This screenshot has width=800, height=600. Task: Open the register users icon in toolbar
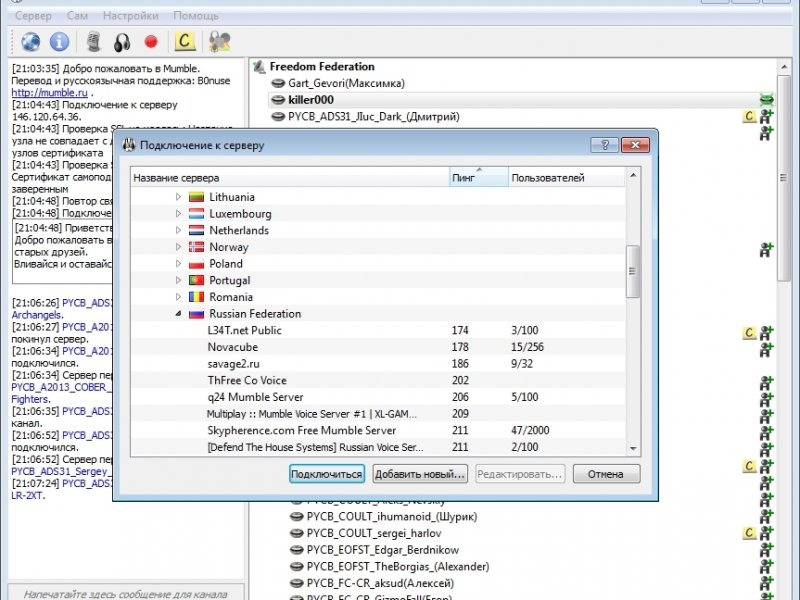coord(220,41)
